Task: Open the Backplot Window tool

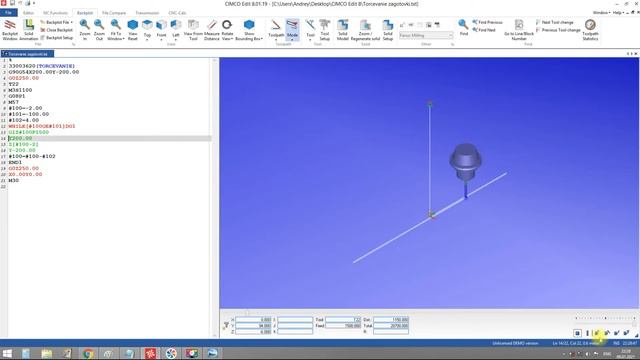Action: (x=10, y=30)
